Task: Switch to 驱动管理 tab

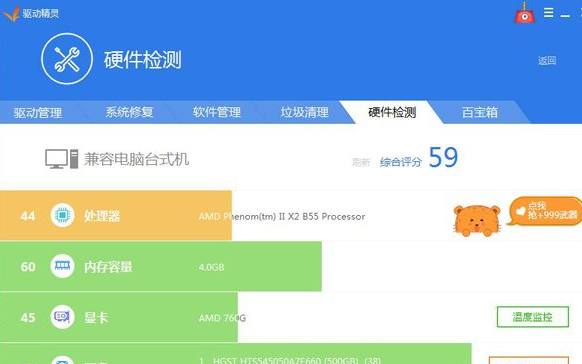Action: click(38, 113)
